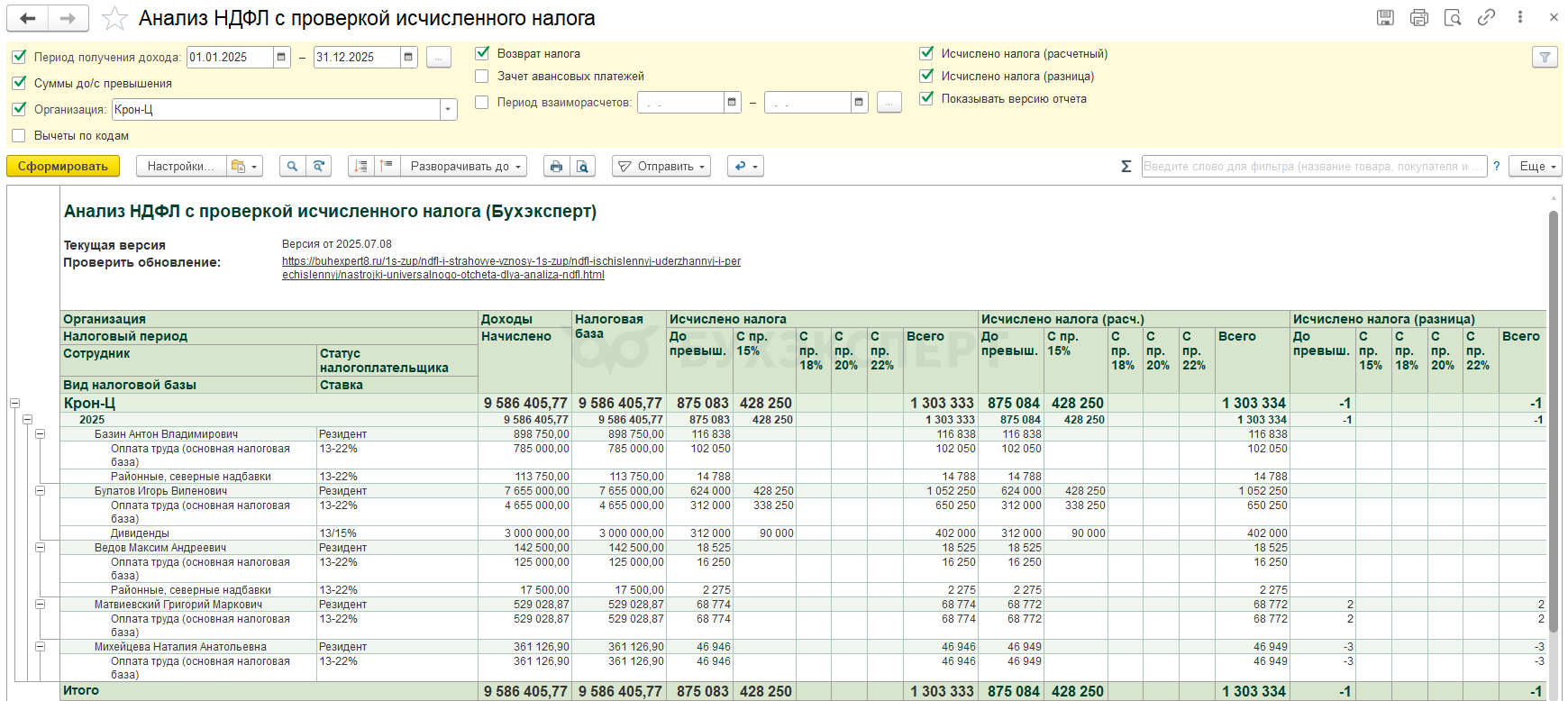
Task: Open print preview icon in toolbar
Action: point(582,167)
